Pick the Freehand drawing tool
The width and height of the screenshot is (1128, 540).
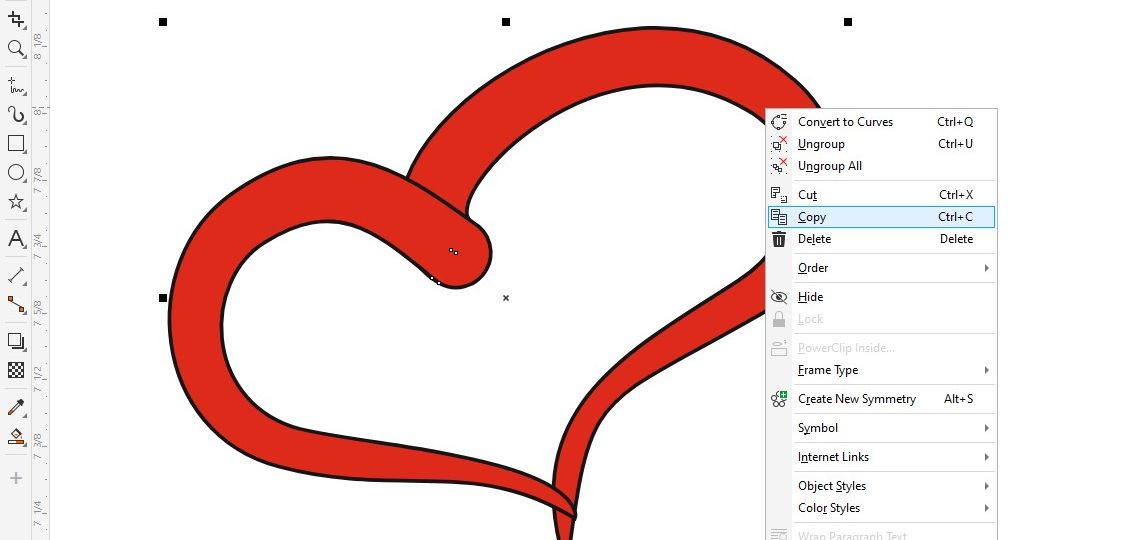(x=16, y=85)
